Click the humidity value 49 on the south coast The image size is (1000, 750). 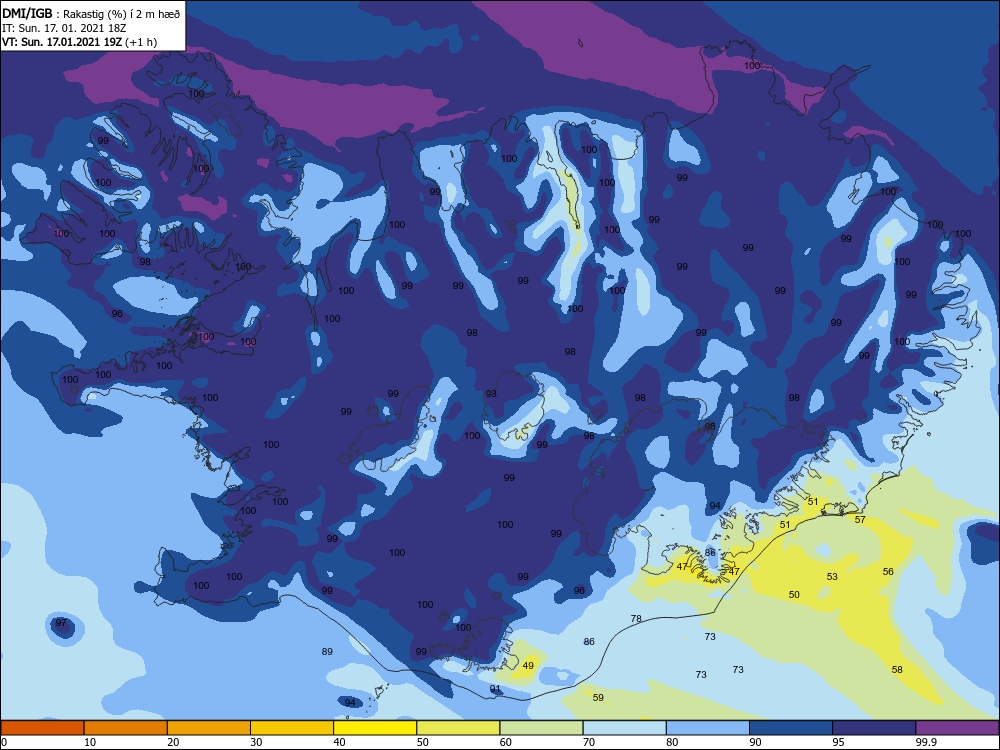coord(528,666)
